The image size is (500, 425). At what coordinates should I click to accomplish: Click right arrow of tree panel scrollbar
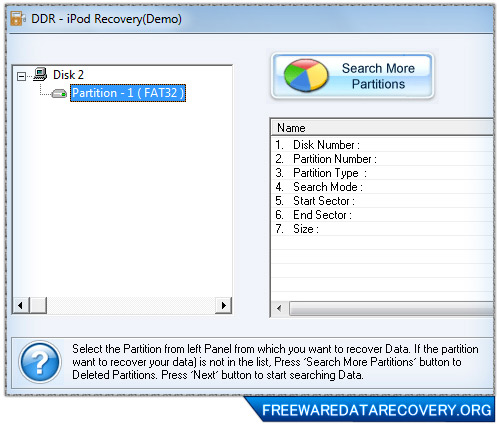[223, 305]
